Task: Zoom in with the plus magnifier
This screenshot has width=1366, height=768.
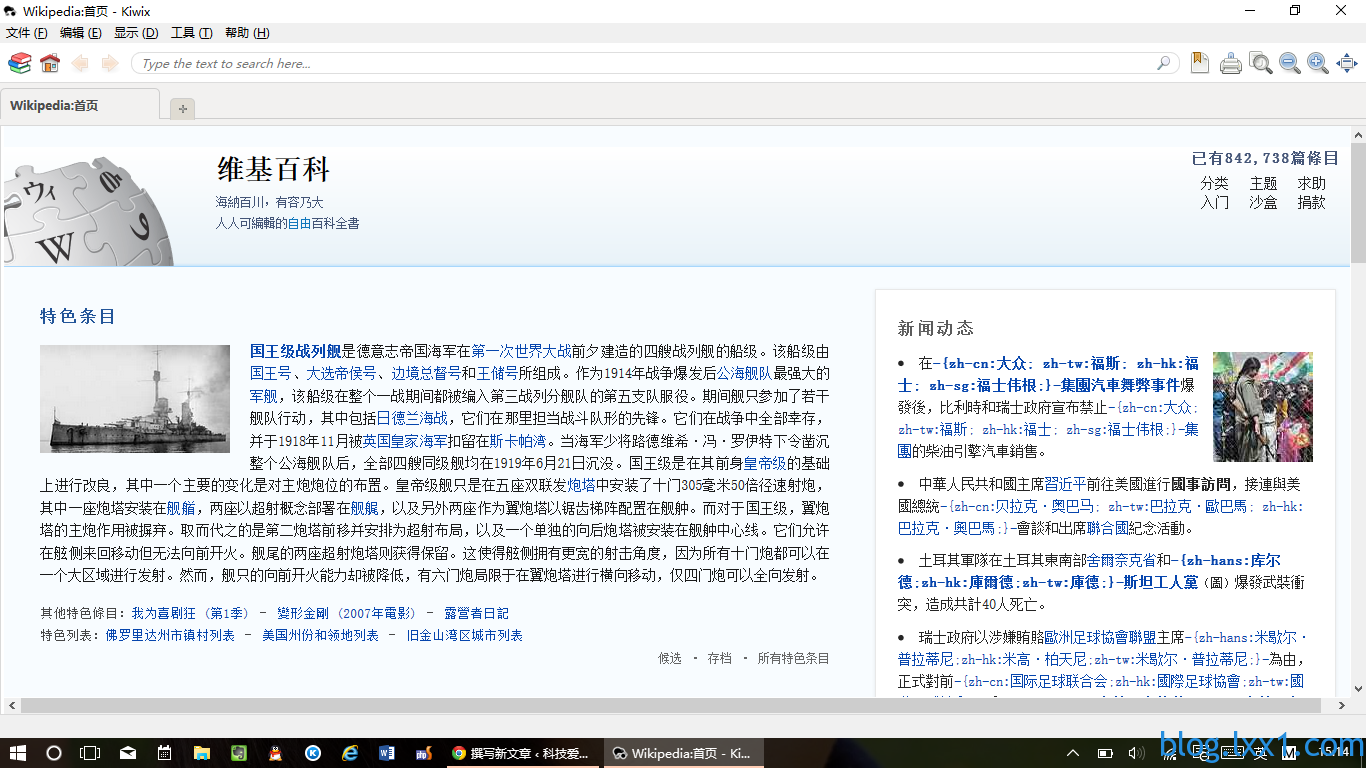Action: [x=1318, y=64]
